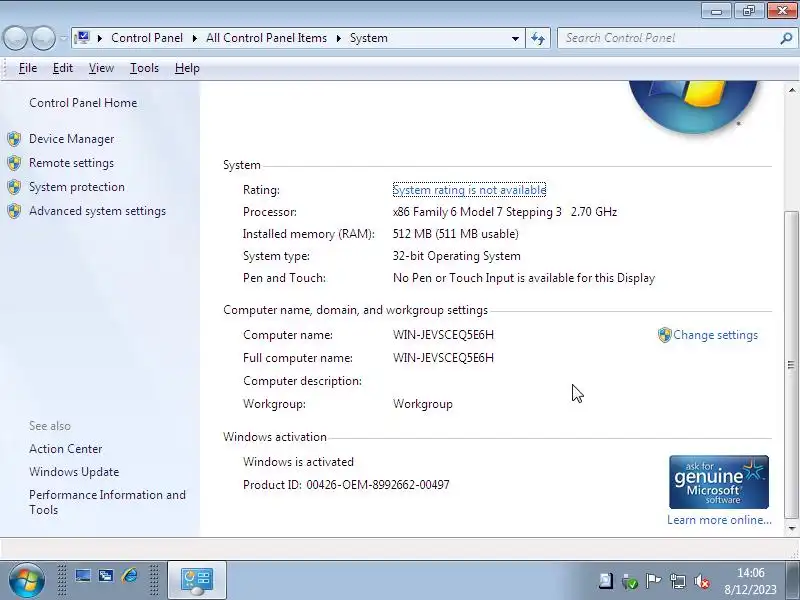
Task: Open the File menu
Action: pos(28,68)
